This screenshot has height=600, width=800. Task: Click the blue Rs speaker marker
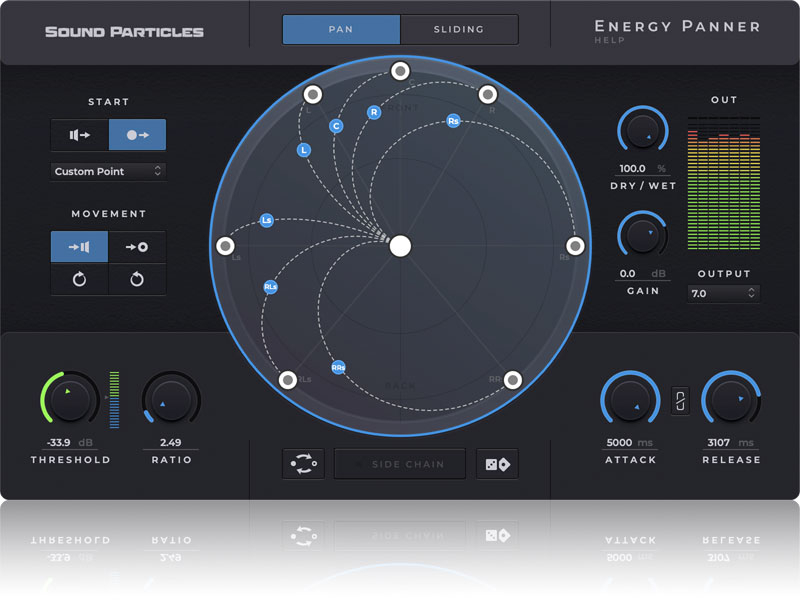(453, 121)
